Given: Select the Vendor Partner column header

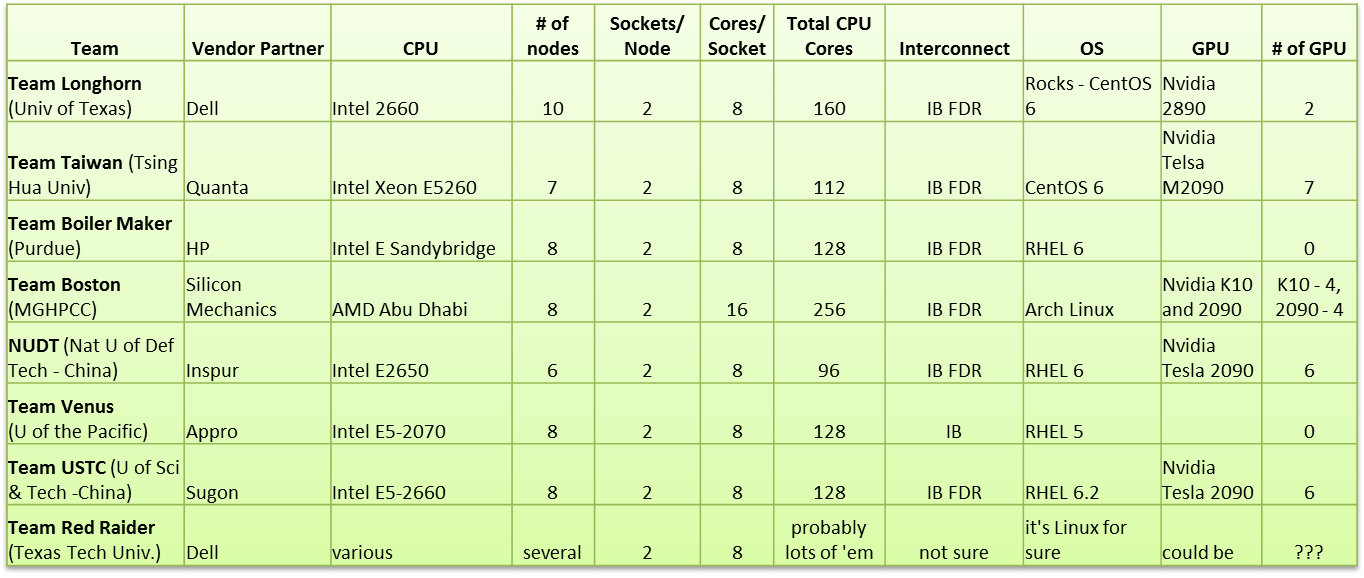Looking at the screenshot, I should tap(257, 48).
